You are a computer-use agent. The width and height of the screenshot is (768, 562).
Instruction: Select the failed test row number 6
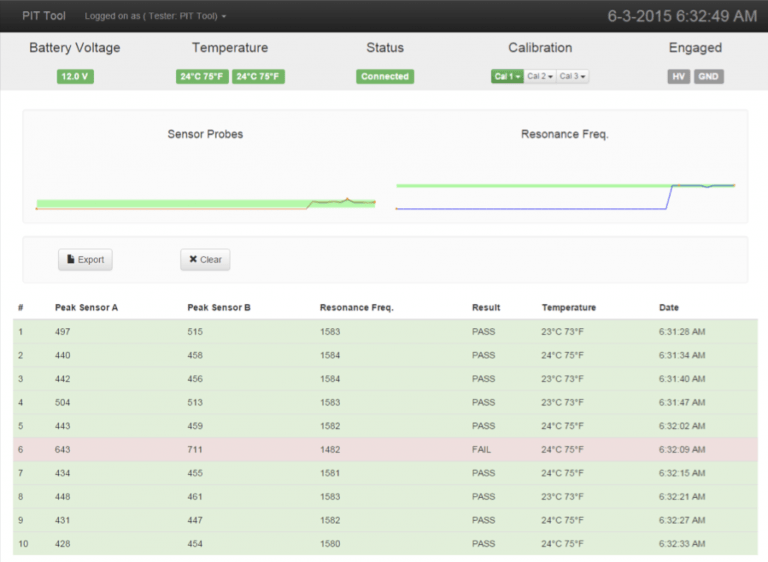click(x=384, y=450)
